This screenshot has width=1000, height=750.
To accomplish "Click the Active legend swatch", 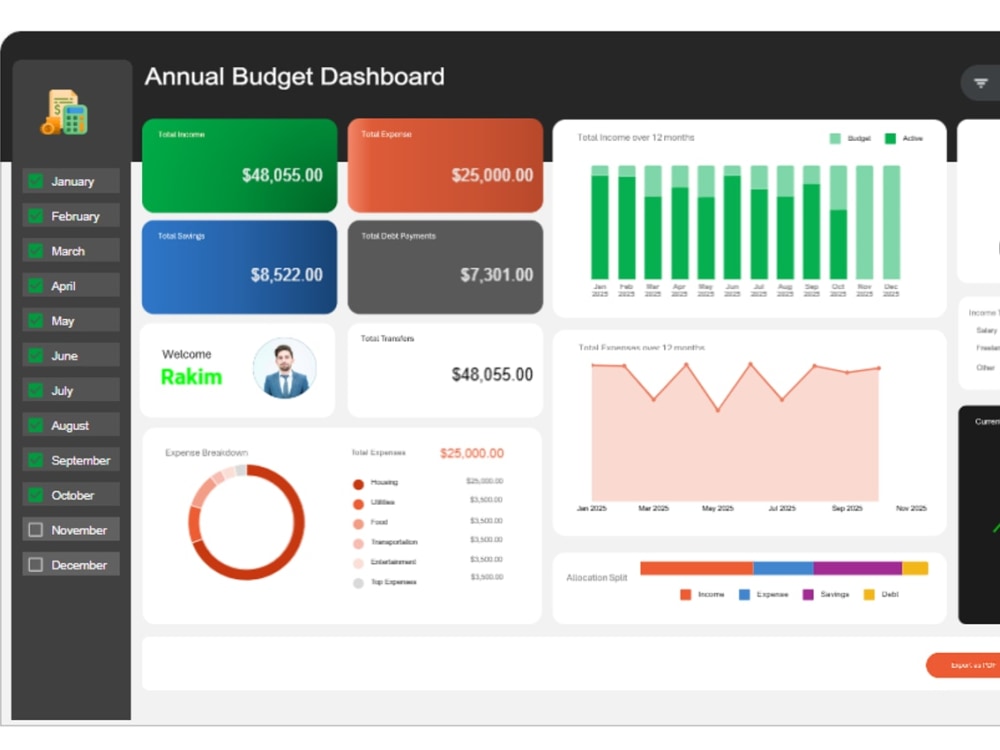I will (890, 138).
